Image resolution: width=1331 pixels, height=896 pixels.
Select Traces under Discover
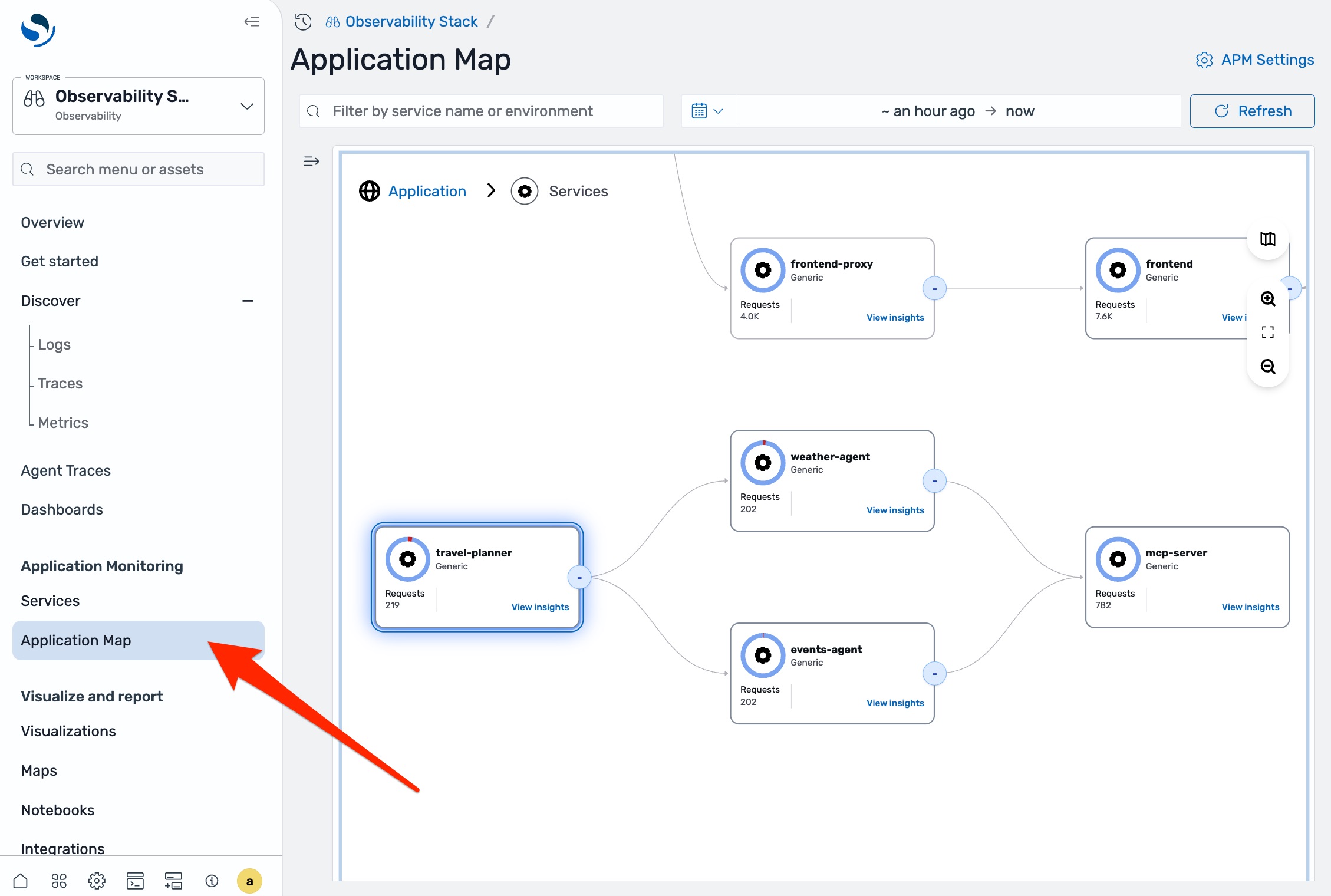pos(60,383)
